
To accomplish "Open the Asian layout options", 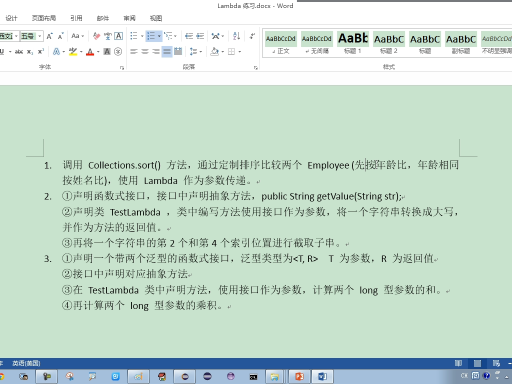I will [216, 36].
